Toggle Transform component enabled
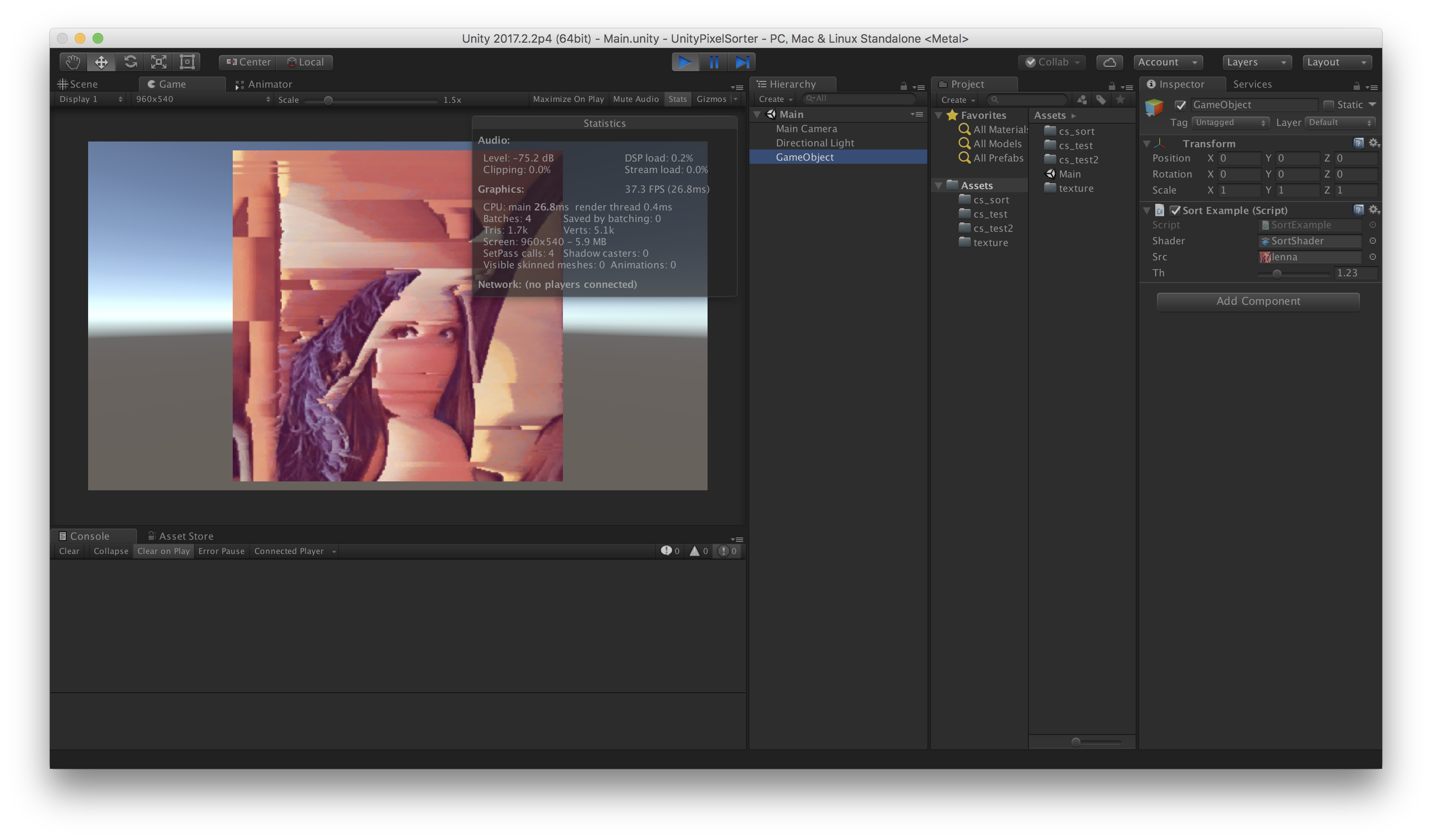The image size is (1432, 840). [1149, 143]
